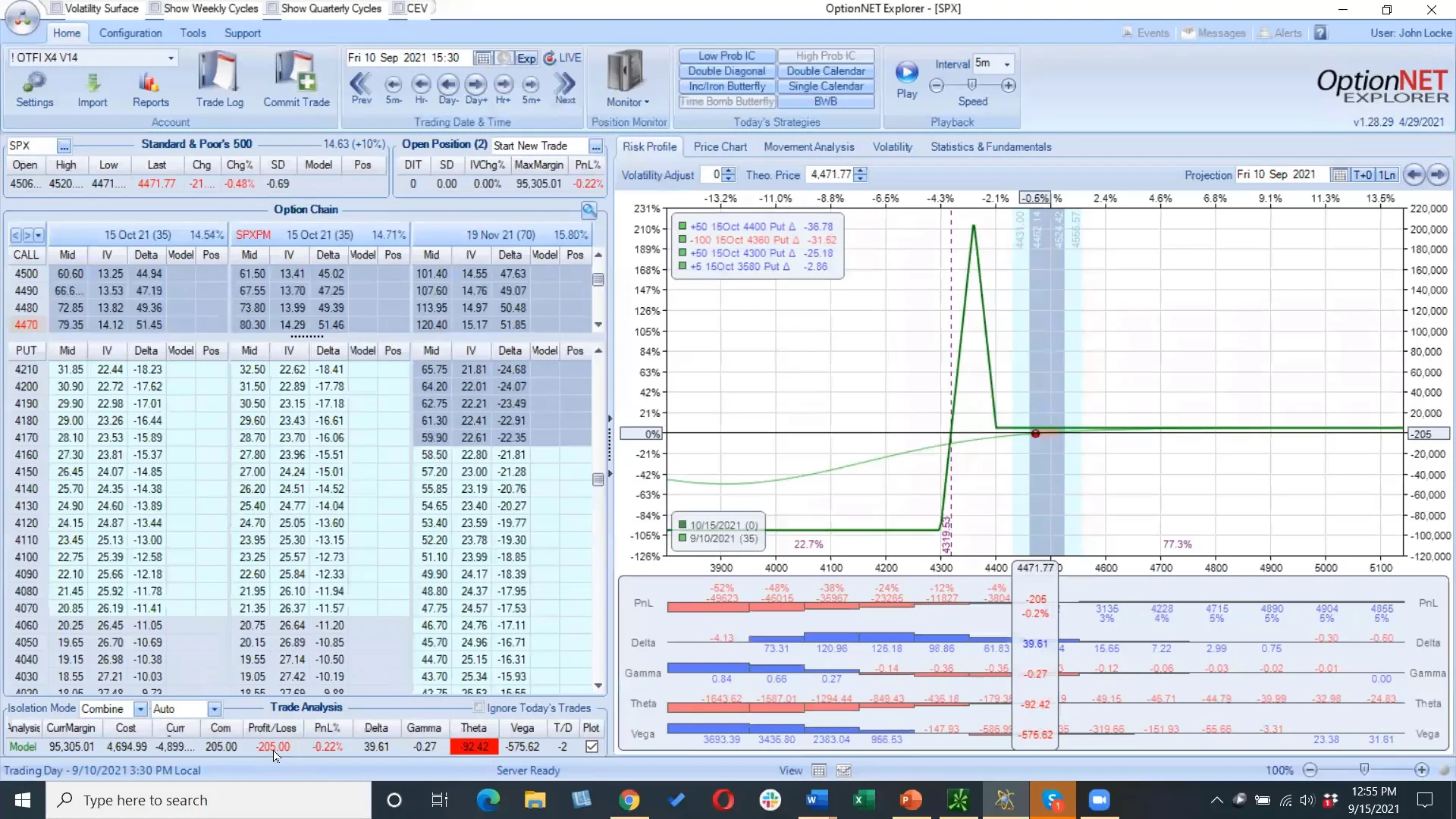Select the Single Calendar strategy
The width and height of the screenshot is (1456, 819).
(826, 86)
